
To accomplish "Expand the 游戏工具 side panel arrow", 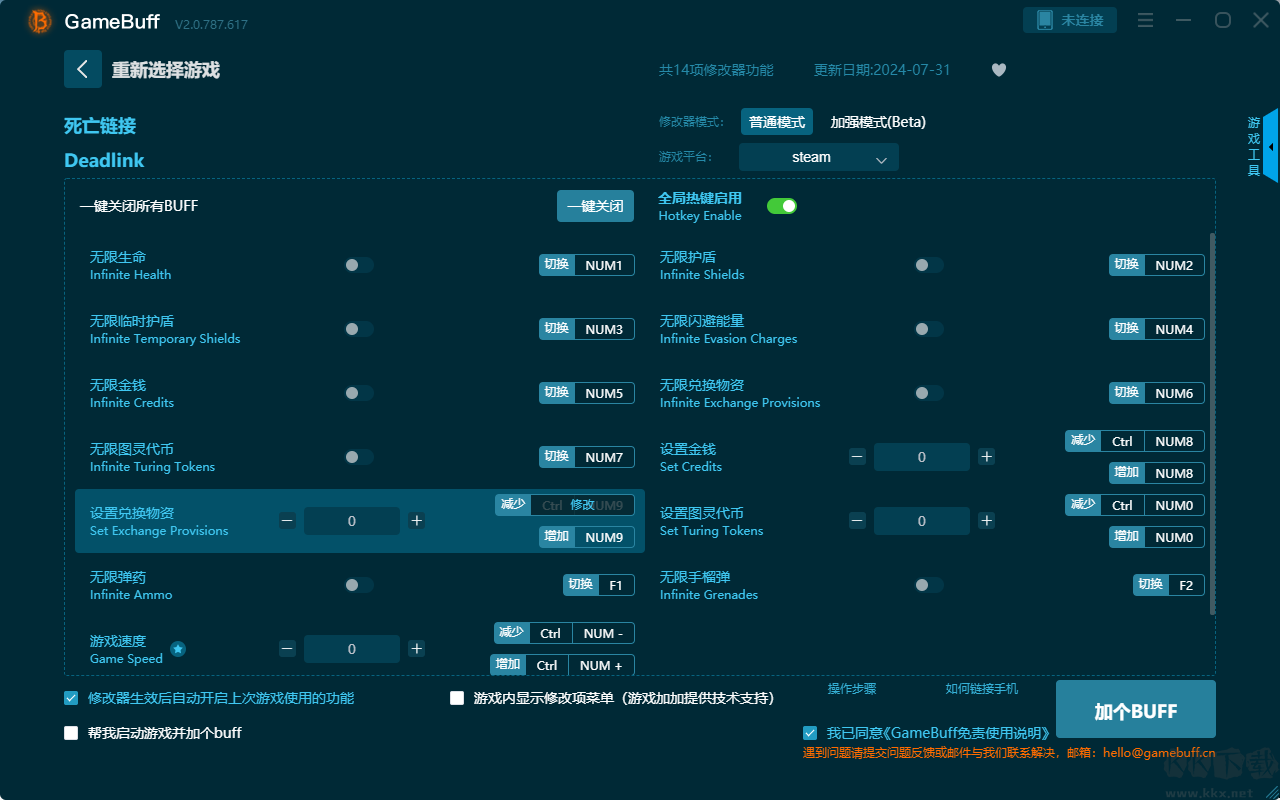I will click(x=1270, y=146).
